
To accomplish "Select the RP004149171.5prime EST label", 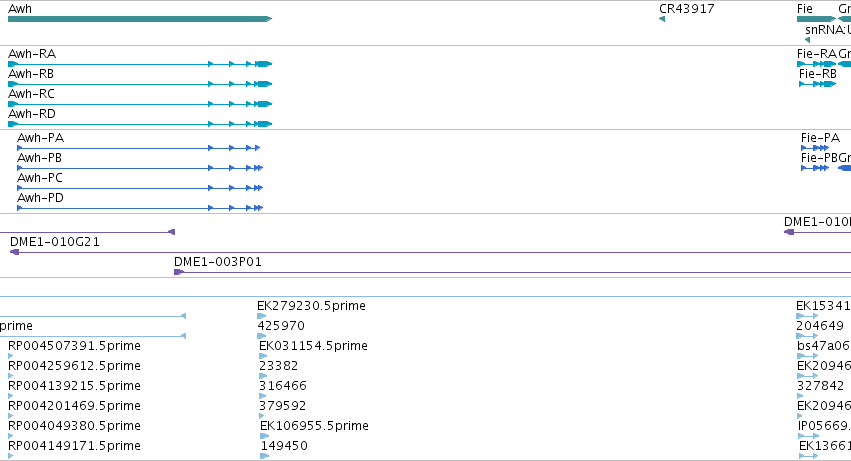I will point(74,446).
